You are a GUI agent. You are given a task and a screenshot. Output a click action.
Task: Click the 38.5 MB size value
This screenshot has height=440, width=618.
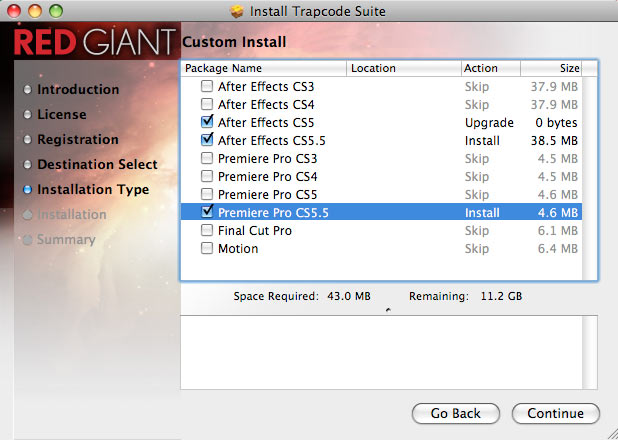(554, 141)
